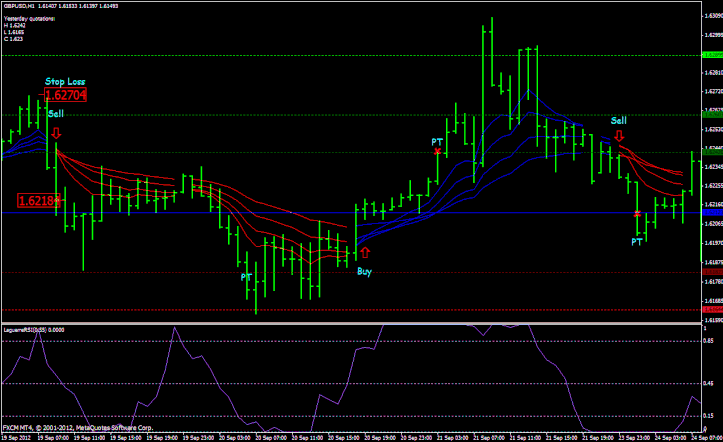Click the 0.85 level on indicator scale
This screenshot has height=442, width=723.
coord(708,341)
